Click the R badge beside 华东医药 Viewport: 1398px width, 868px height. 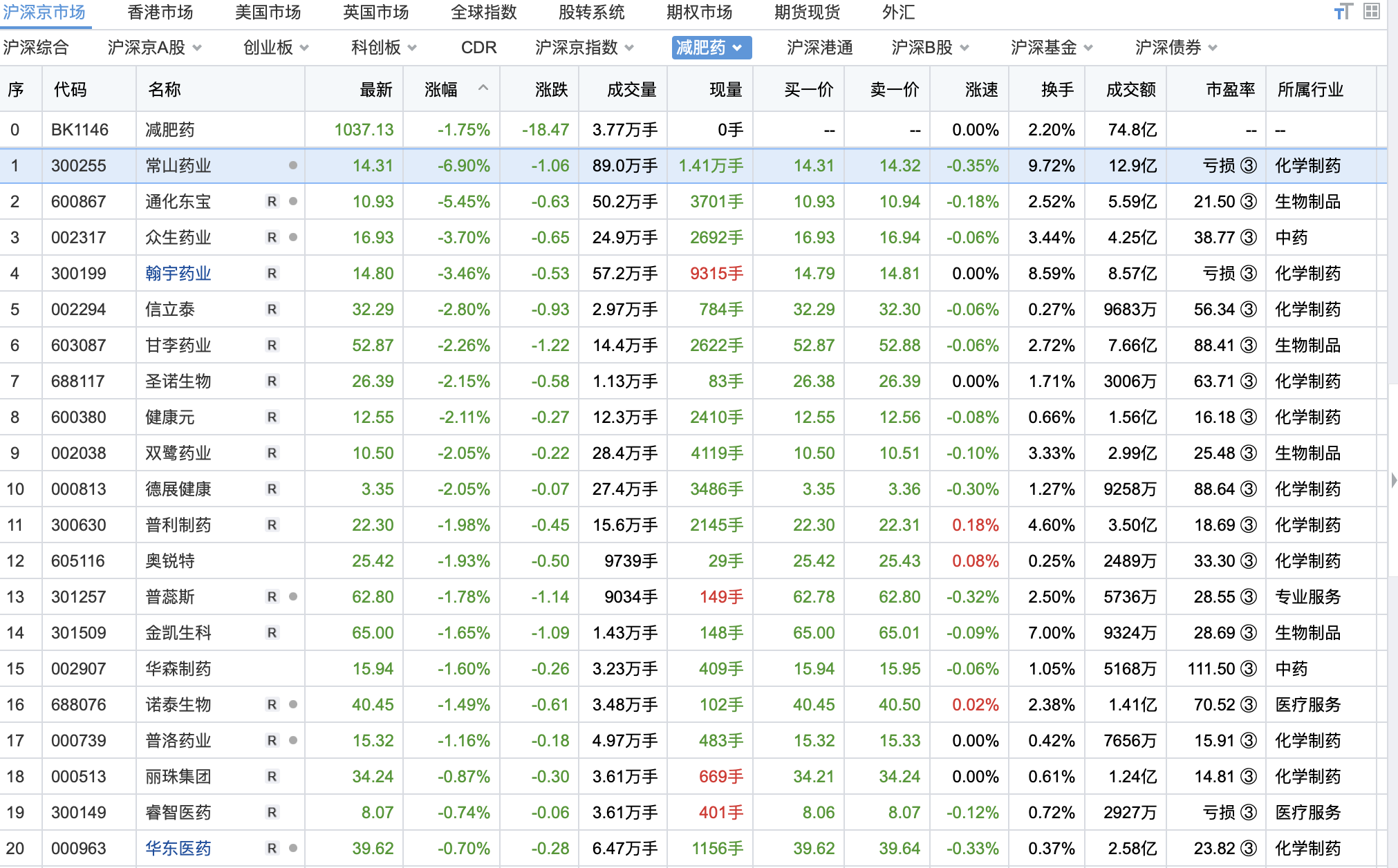pos(272,849)
